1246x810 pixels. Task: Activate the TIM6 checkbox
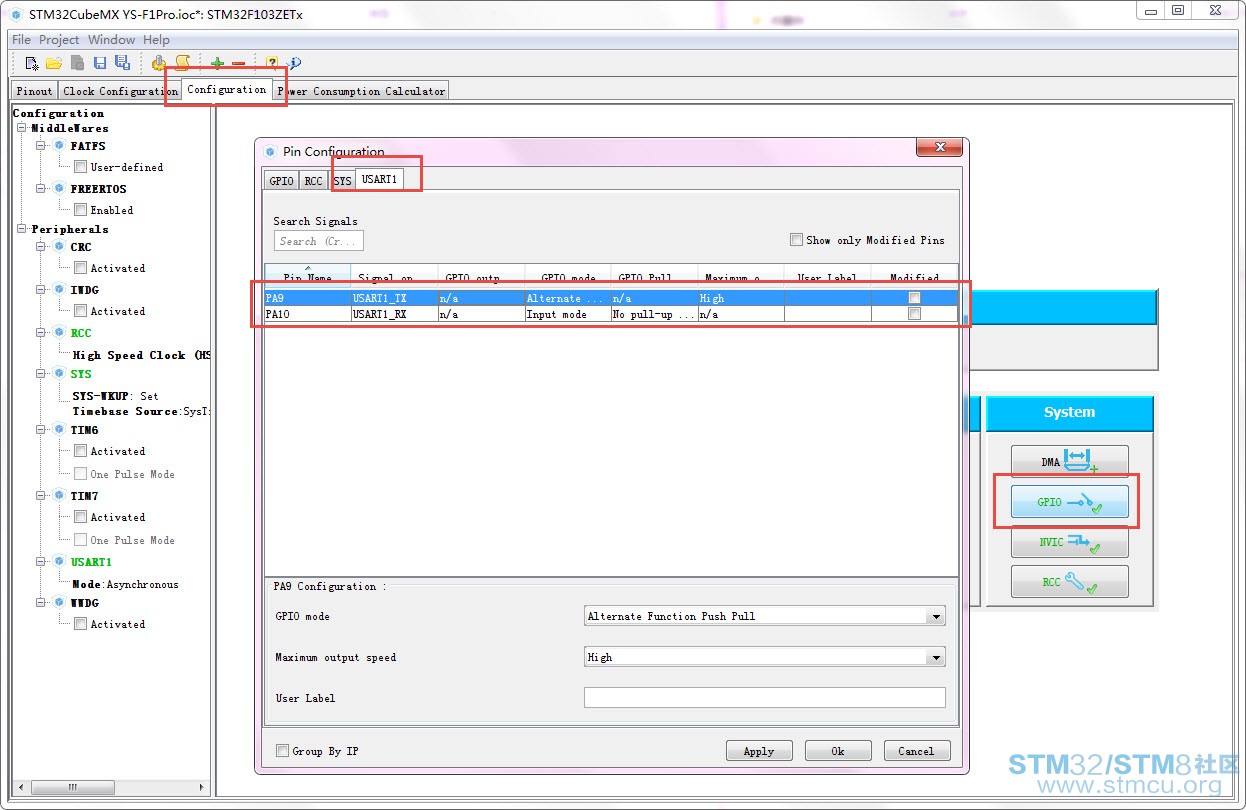(x=80, y=451)
